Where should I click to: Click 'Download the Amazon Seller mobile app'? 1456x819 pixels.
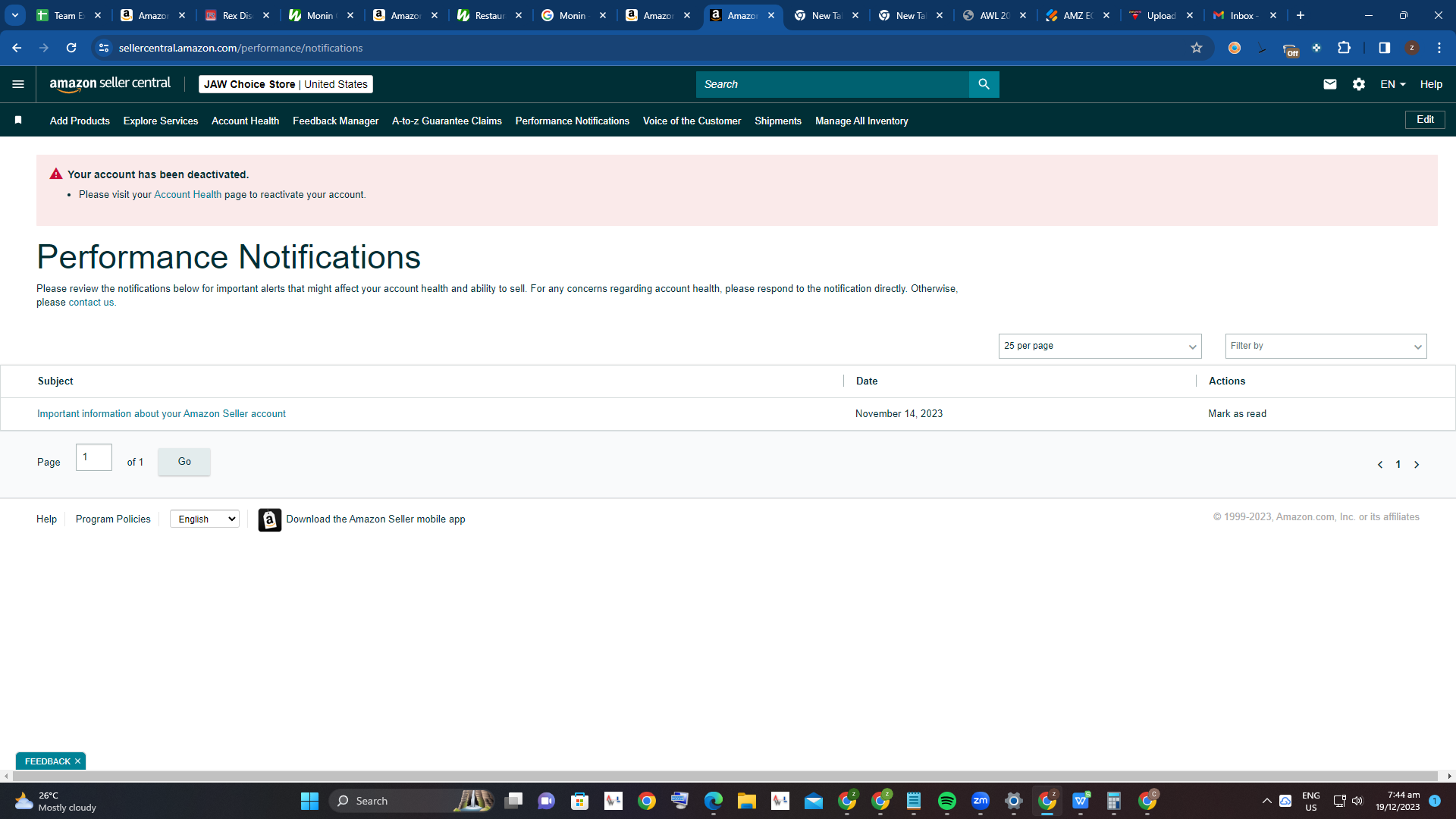tap(375, 519)
